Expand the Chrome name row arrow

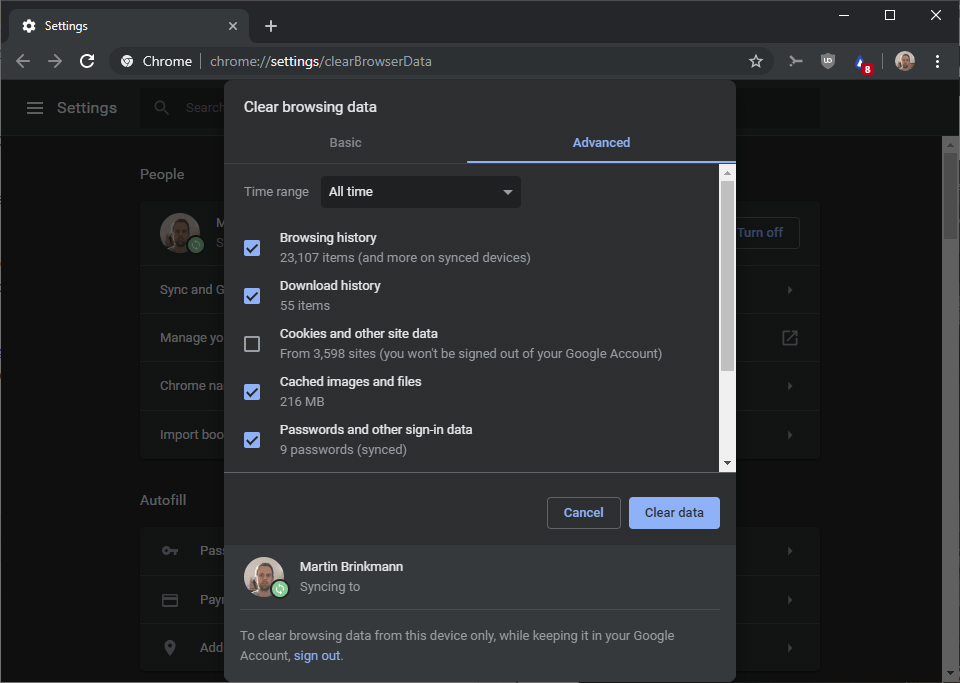(790, 386)
